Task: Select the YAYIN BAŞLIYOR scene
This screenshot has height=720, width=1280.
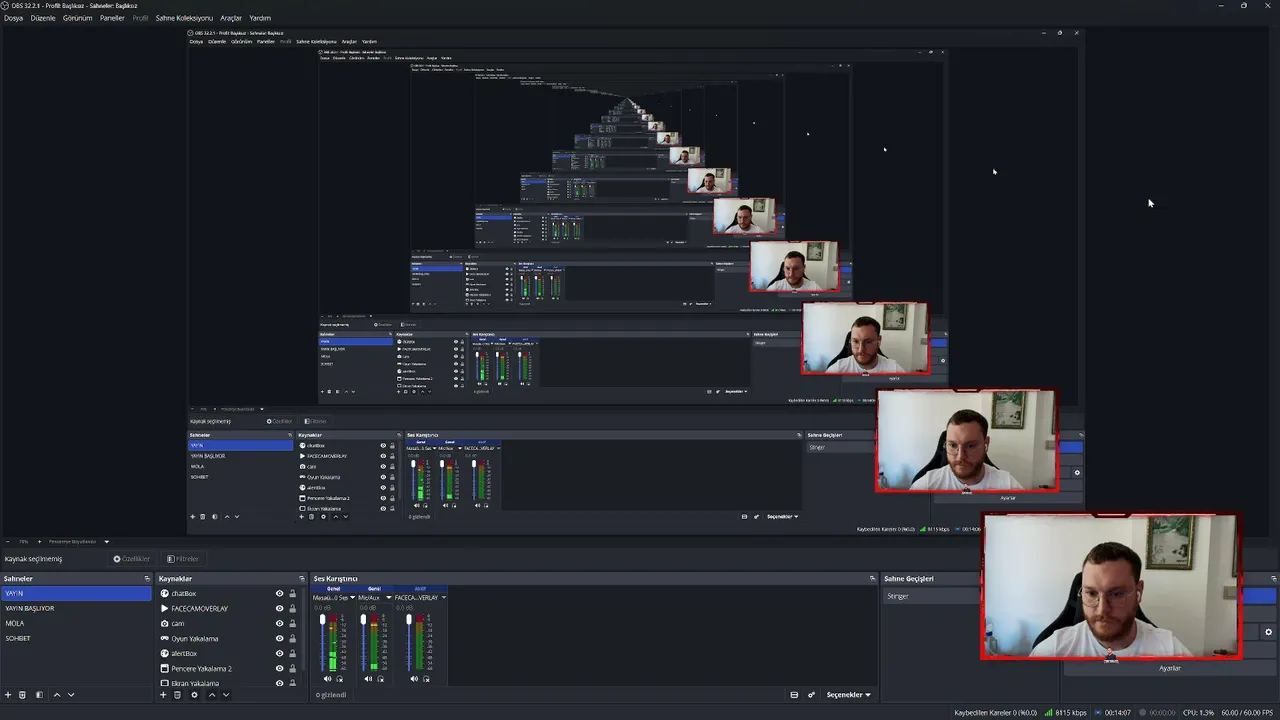Action: [x=76, y=608]
